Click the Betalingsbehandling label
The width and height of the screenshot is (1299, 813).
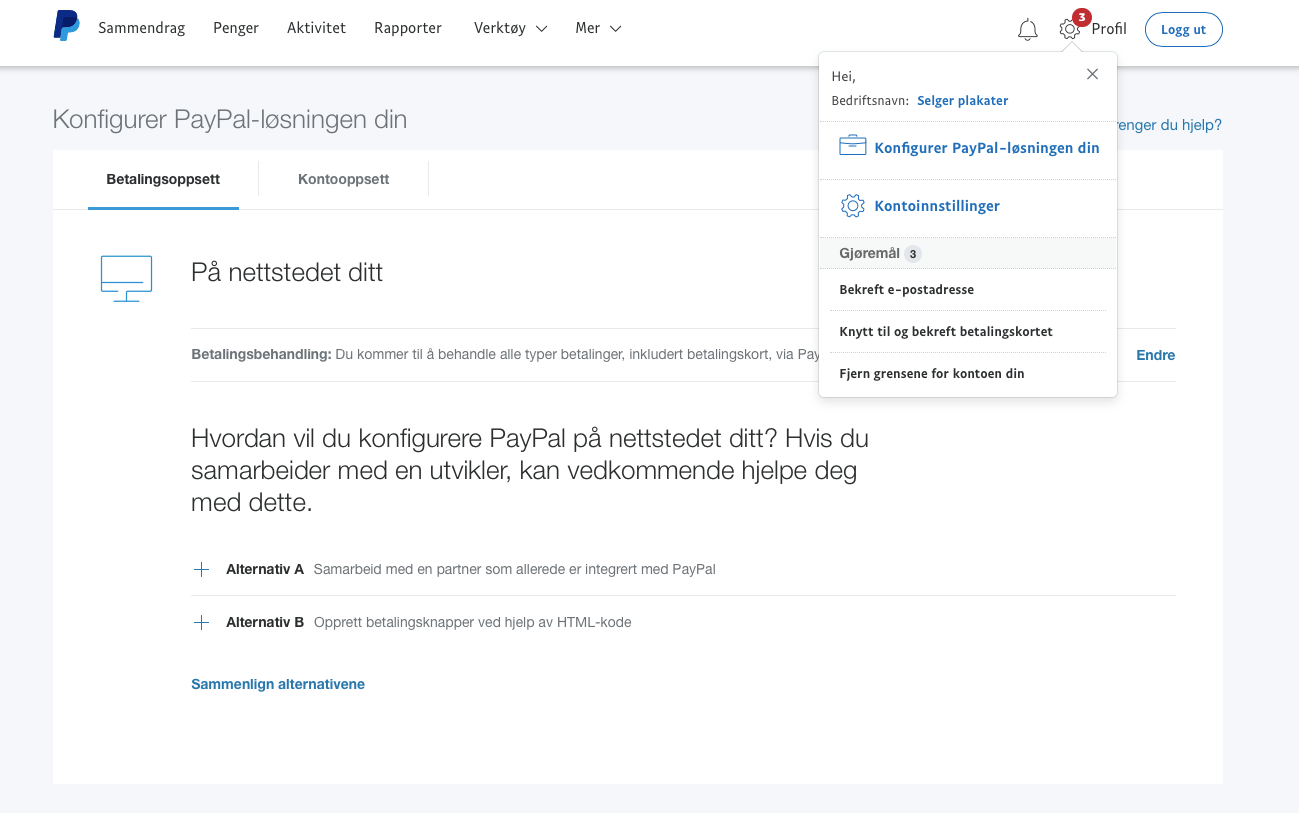click(x=261, y=355)
